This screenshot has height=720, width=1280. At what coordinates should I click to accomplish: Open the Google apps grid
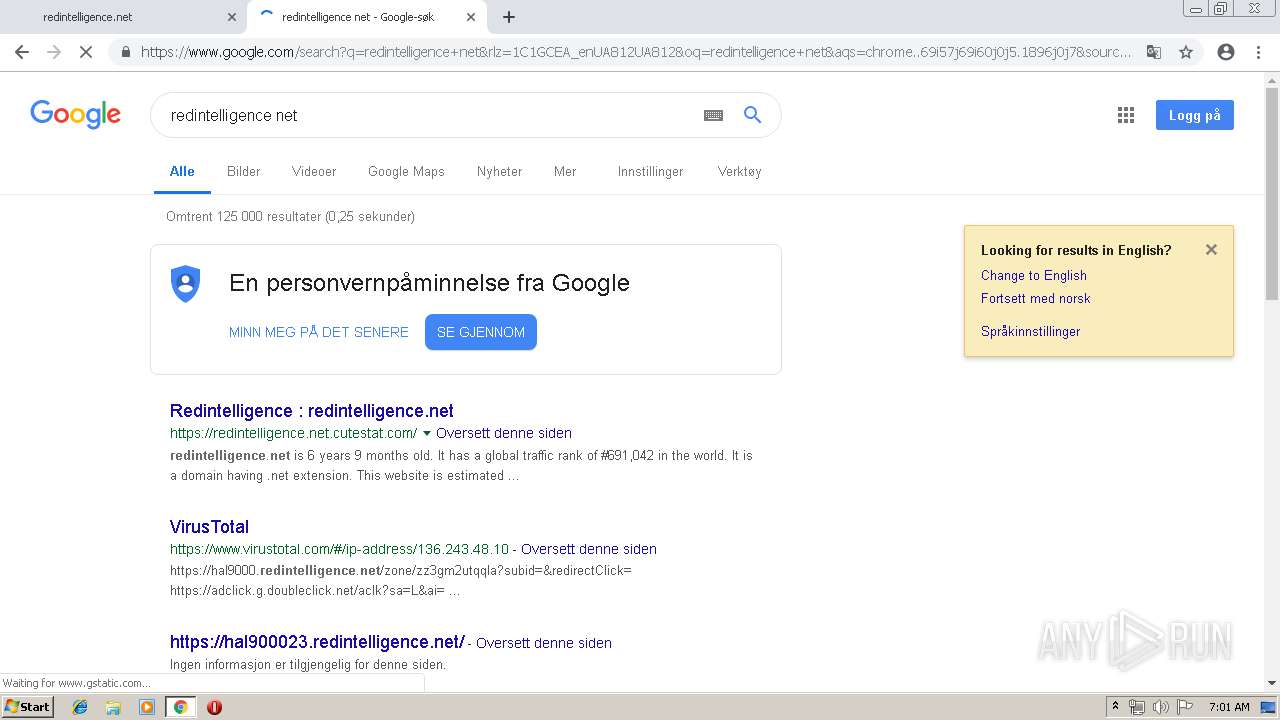click(1126, 115)
